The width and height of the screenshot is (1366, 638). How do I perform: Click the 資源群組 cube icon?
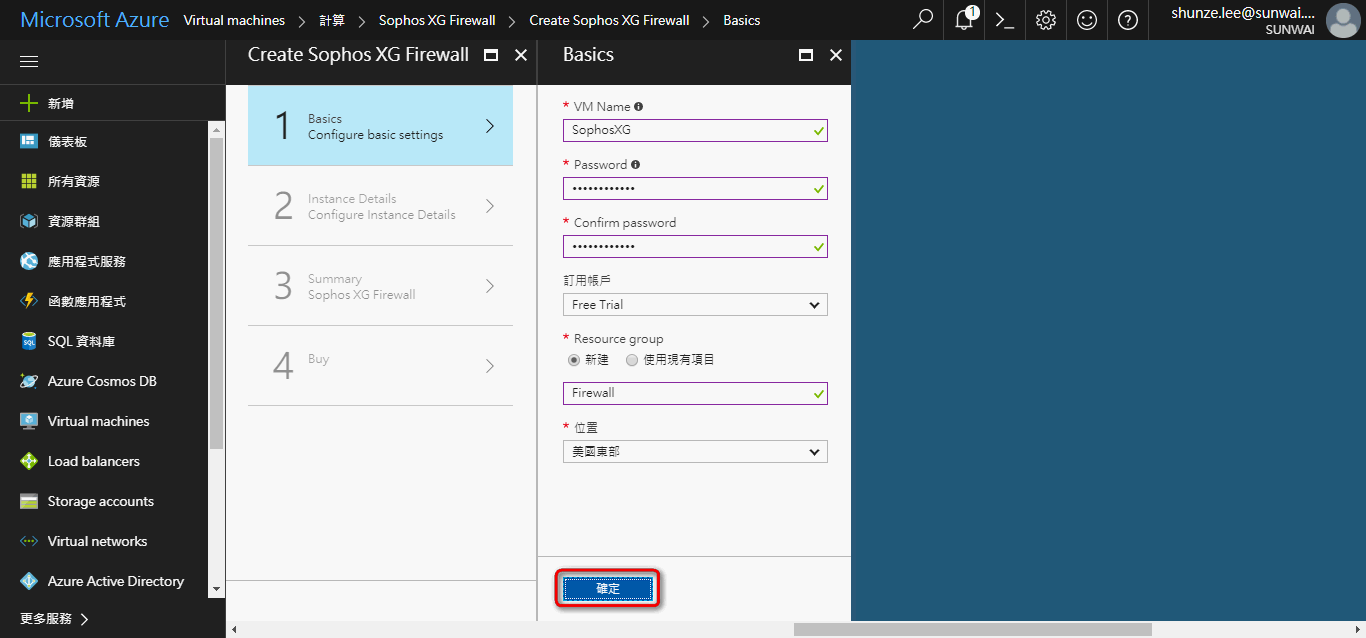pyautogui.click(x=29, y=221)
